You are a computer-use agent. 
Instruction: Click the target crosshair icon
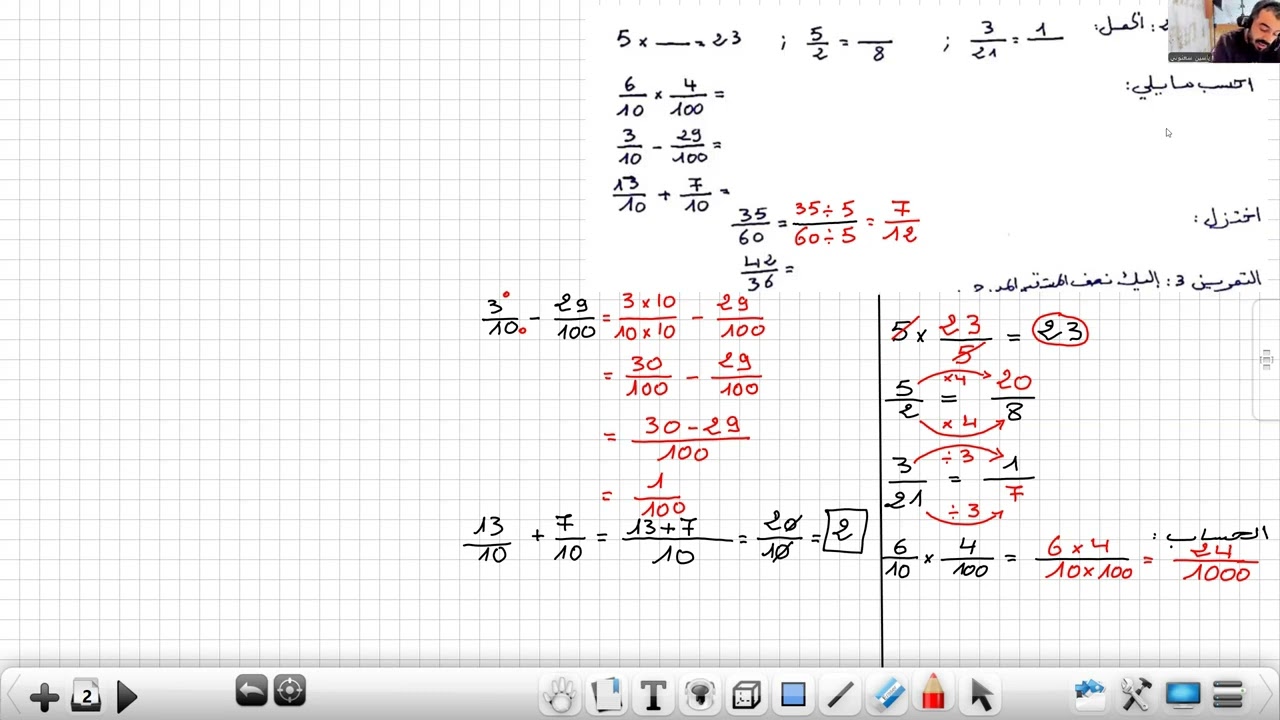click(290, 690)
